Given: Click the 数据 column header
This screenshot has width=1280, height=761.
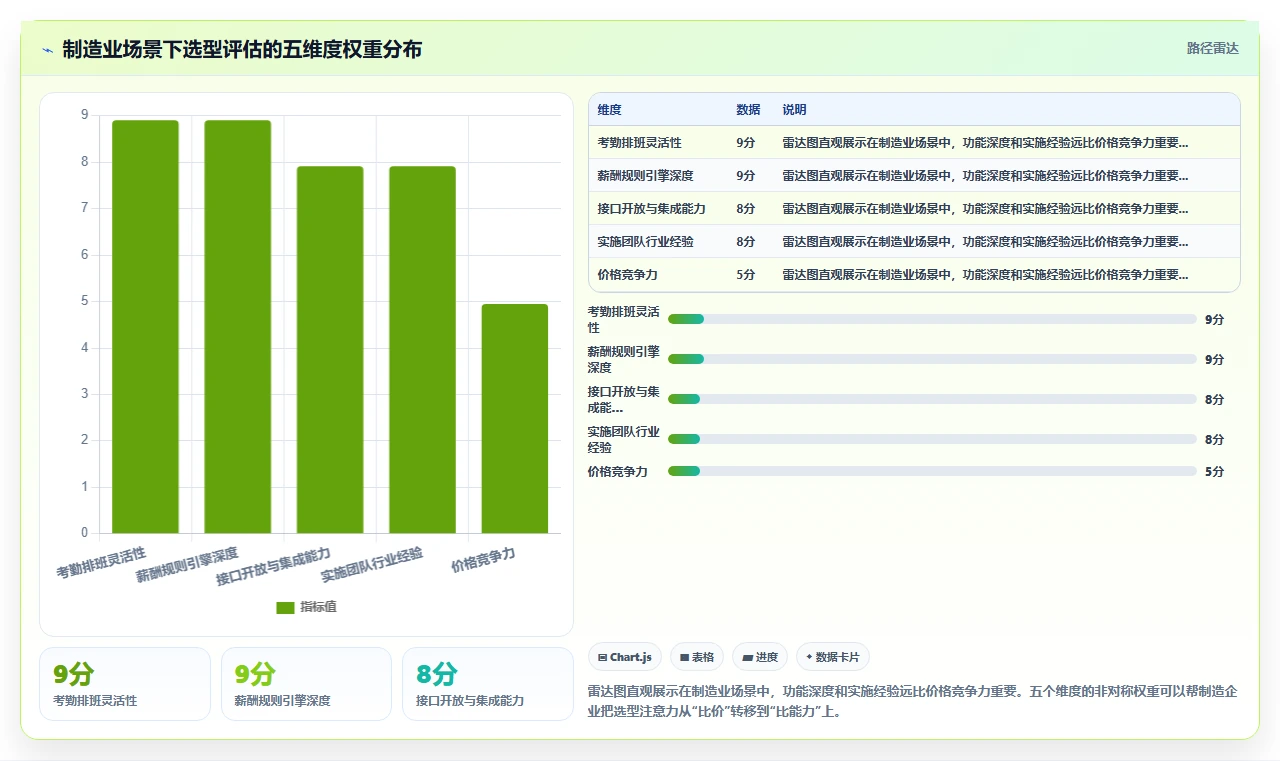Looking at the screenshot, I should pyautogui.click(x=748, y=110).
